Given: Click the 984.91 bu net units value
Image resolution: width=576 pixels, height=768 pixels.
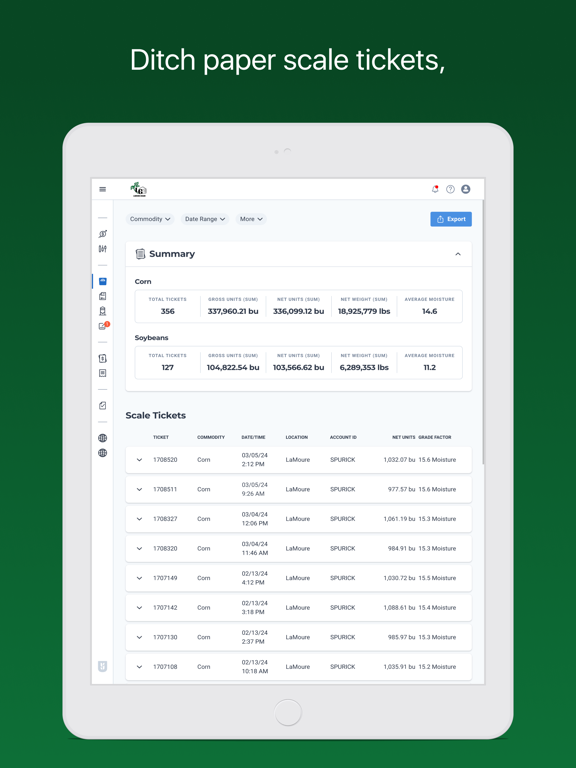Looking at the screenshot, I should (402, 549).
